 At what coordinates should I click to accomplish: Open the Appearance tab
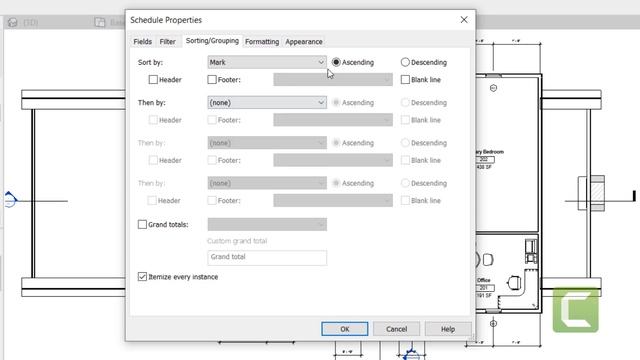pyautogui.click(x=304, y=42)
